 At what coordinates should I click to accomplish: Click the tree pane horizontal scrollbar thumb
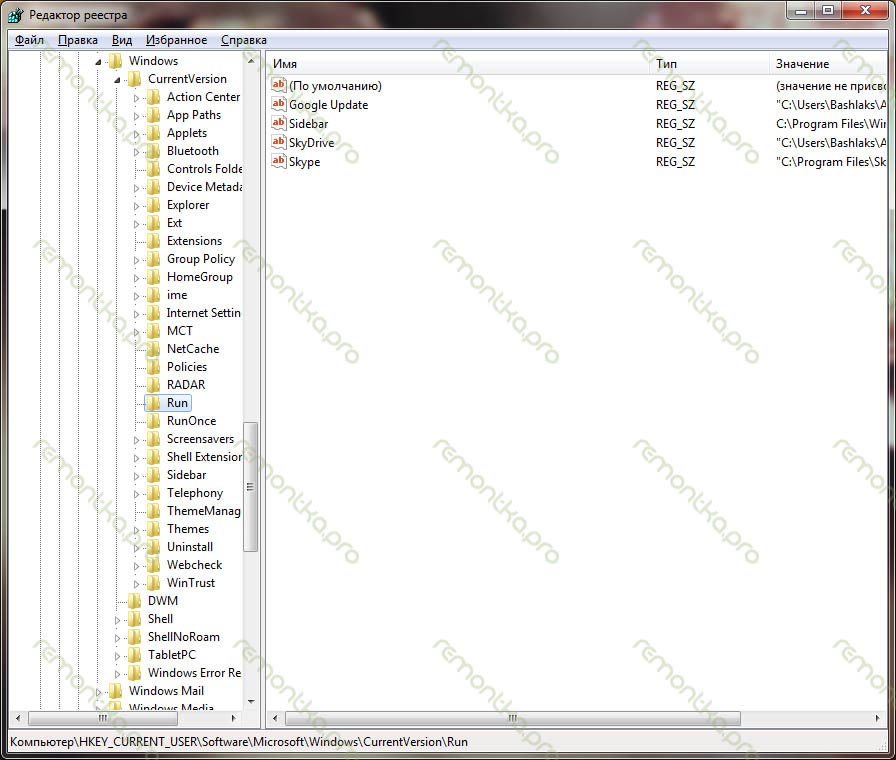[x=103, y=718]
